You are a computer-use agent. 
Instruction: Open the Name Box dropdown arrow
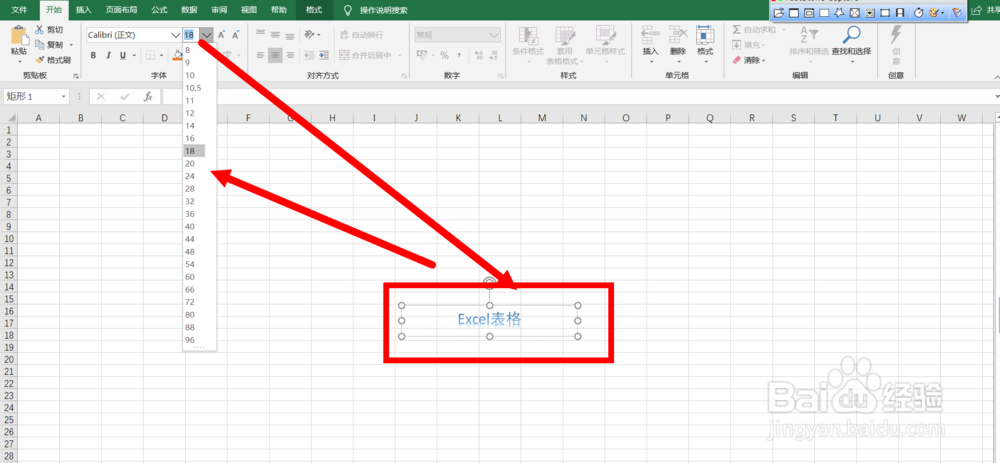pyautogui.click(x=64, y=96)
